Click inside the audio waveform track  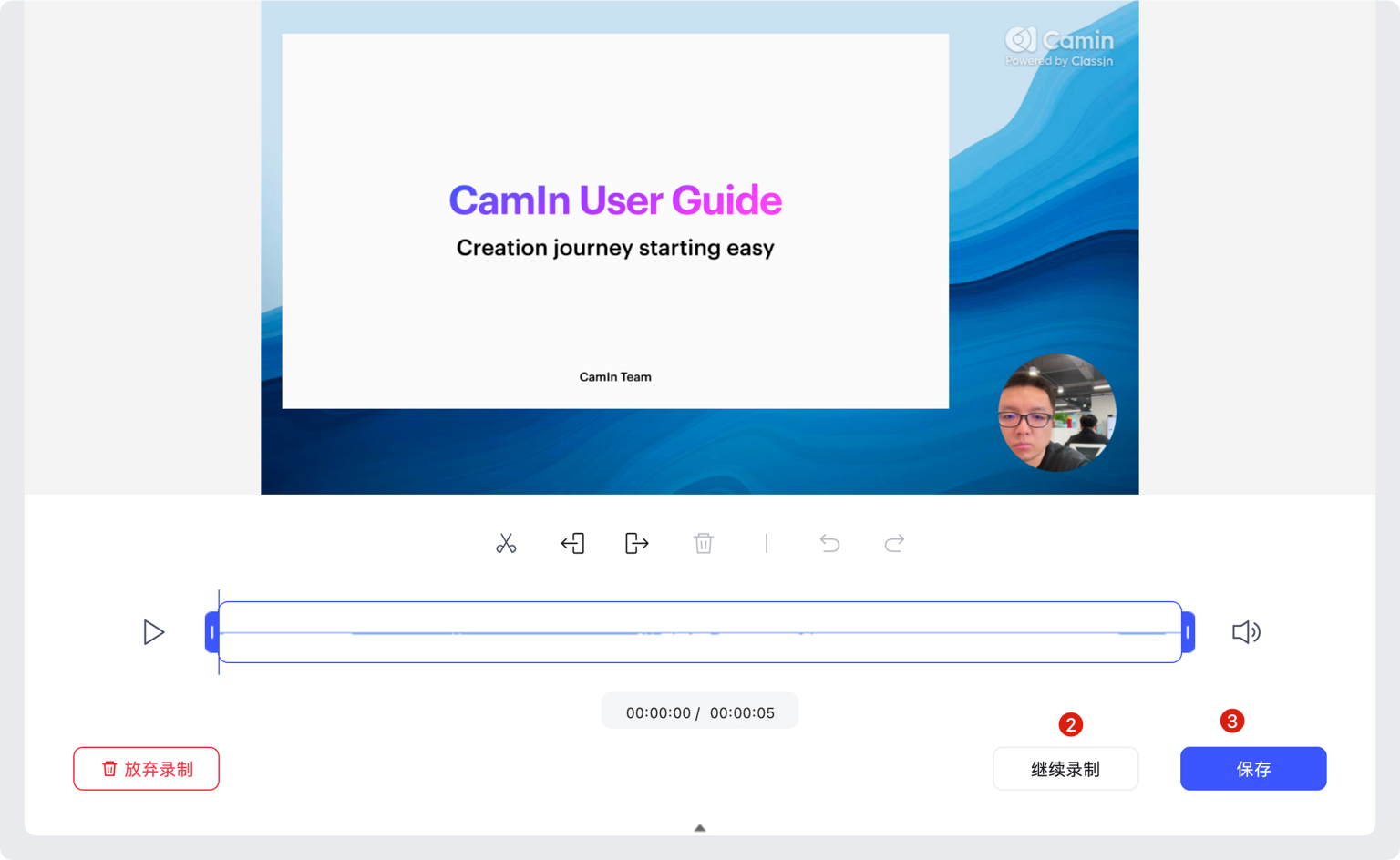[700, 632]
